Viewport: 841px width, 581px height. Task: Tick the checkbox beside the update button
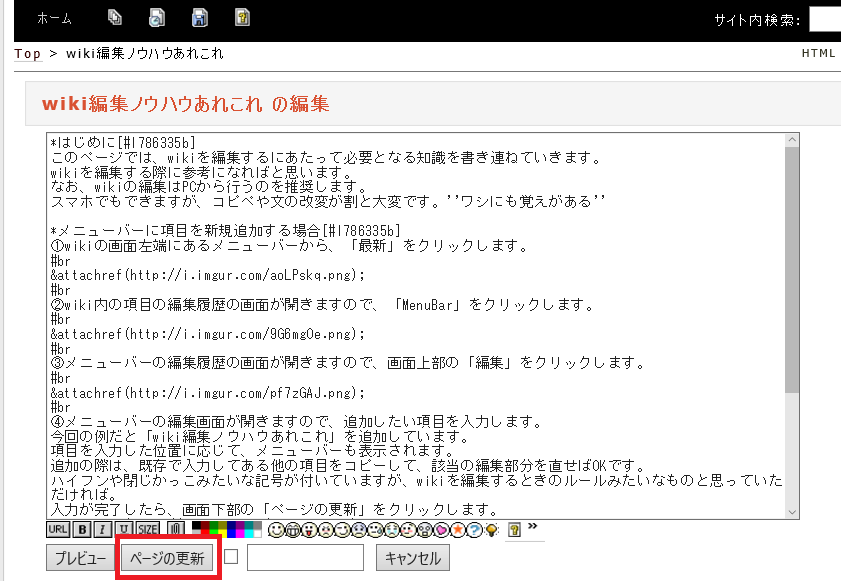click(230, 558)
